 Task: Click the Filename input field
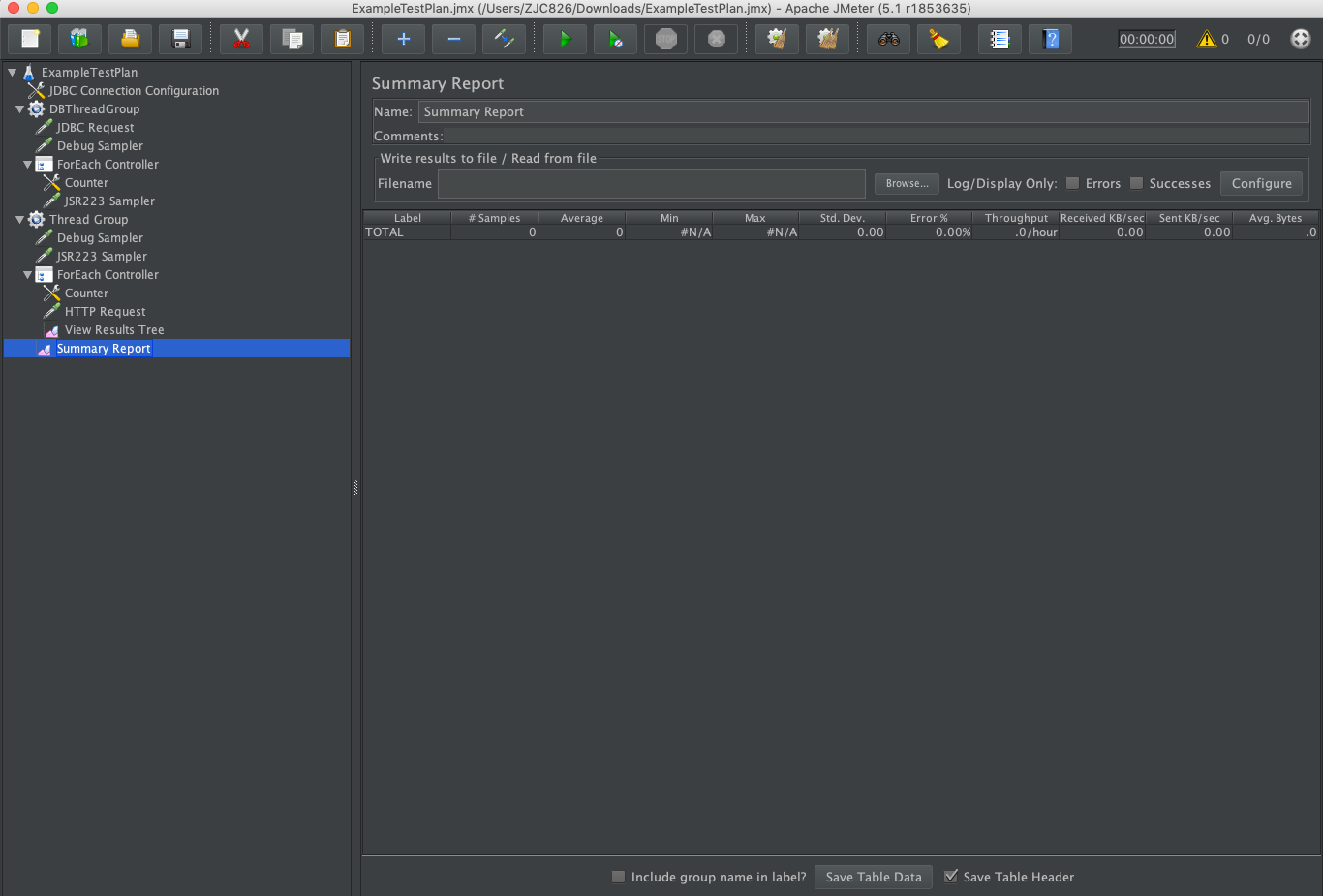point(651,183)
